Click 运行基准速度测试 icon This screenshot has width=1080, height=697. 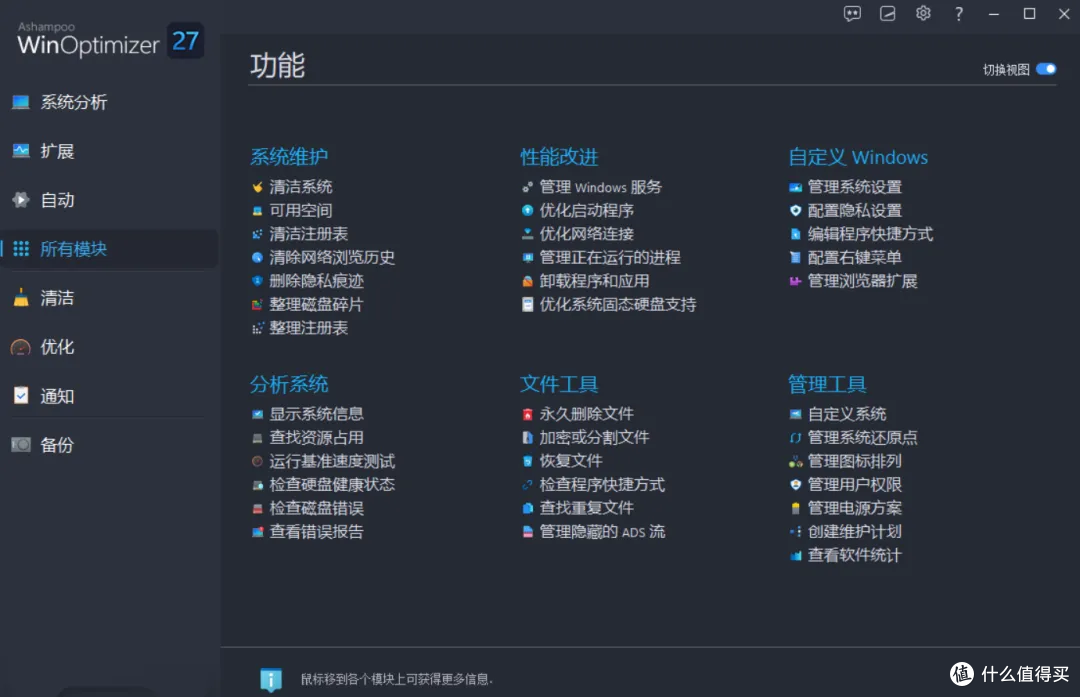click(257, 461)
